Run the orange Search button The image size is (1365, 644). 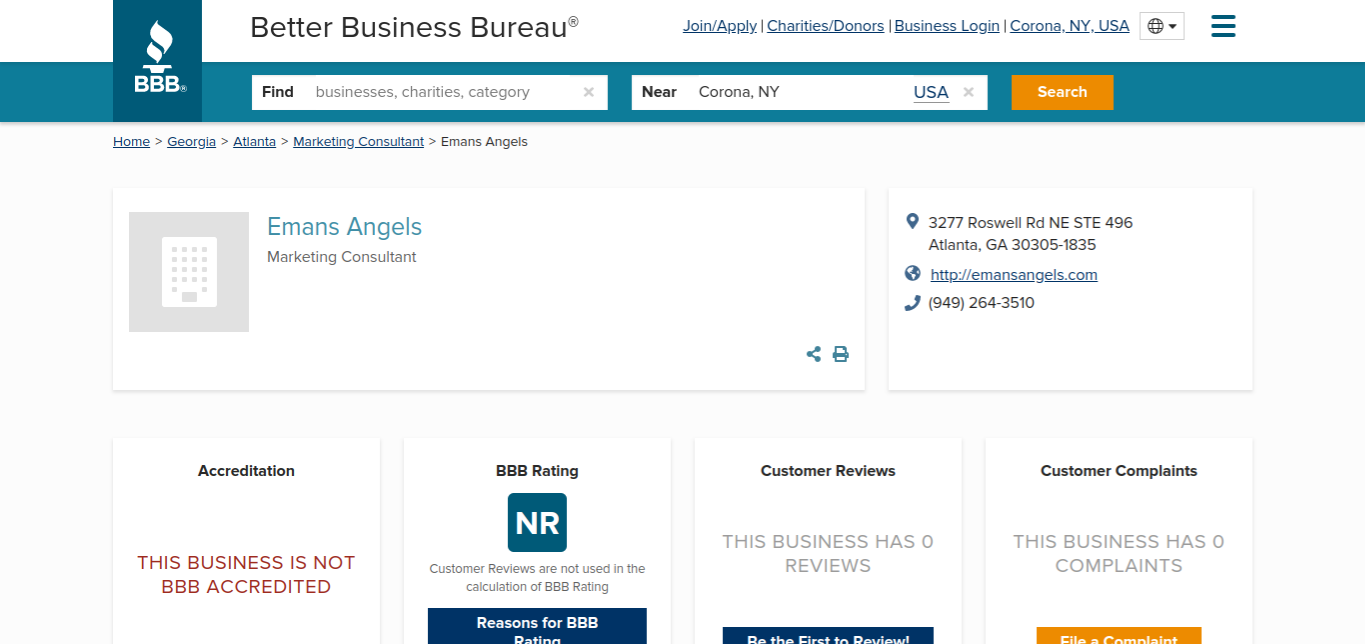click(1062, 92)
